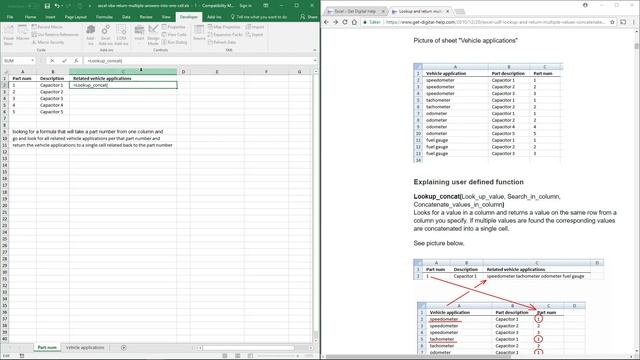Add a new sheet
The image size is (640, 360).
click(124, 347)
